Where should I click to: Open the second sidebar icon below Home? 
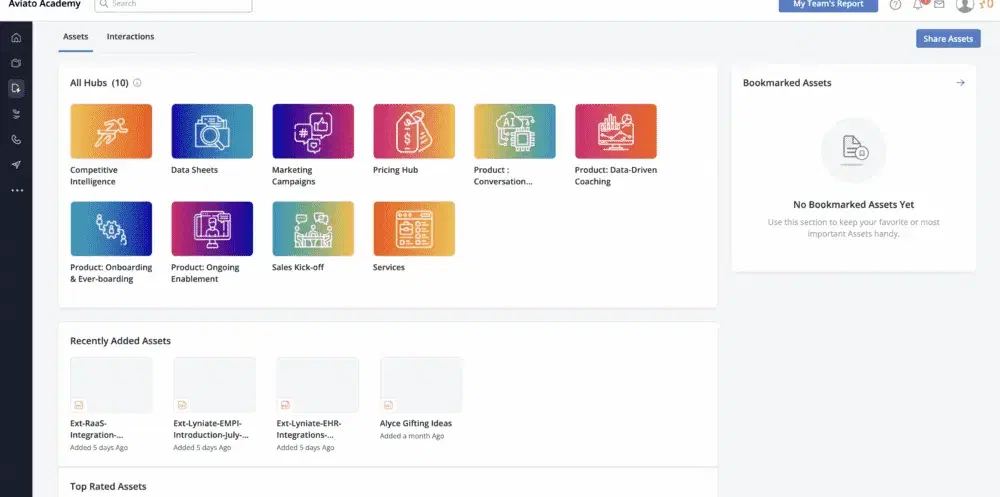[x=16, y=63]
